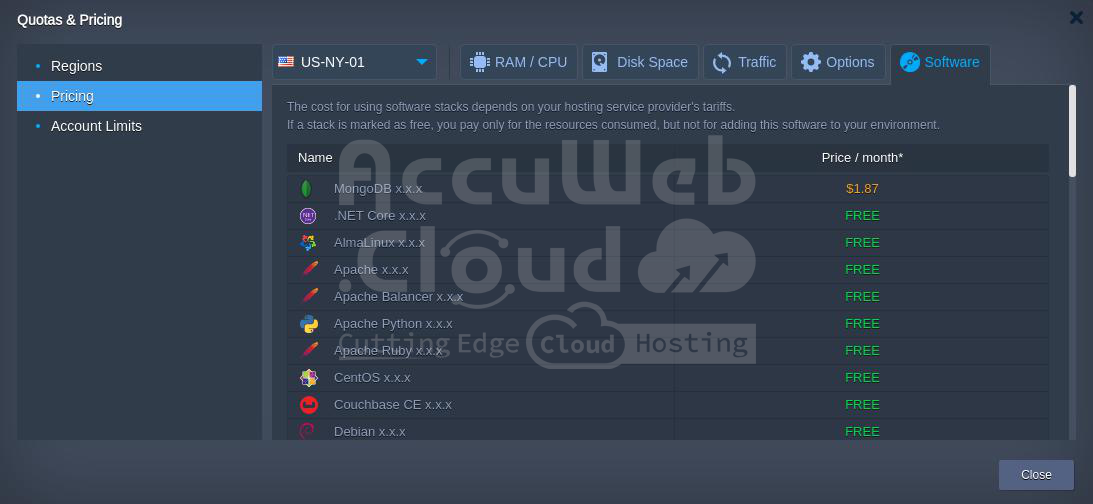The image size is (1093, 504).
Task: Select Account Limits in the sidebar
Action: 96,126
